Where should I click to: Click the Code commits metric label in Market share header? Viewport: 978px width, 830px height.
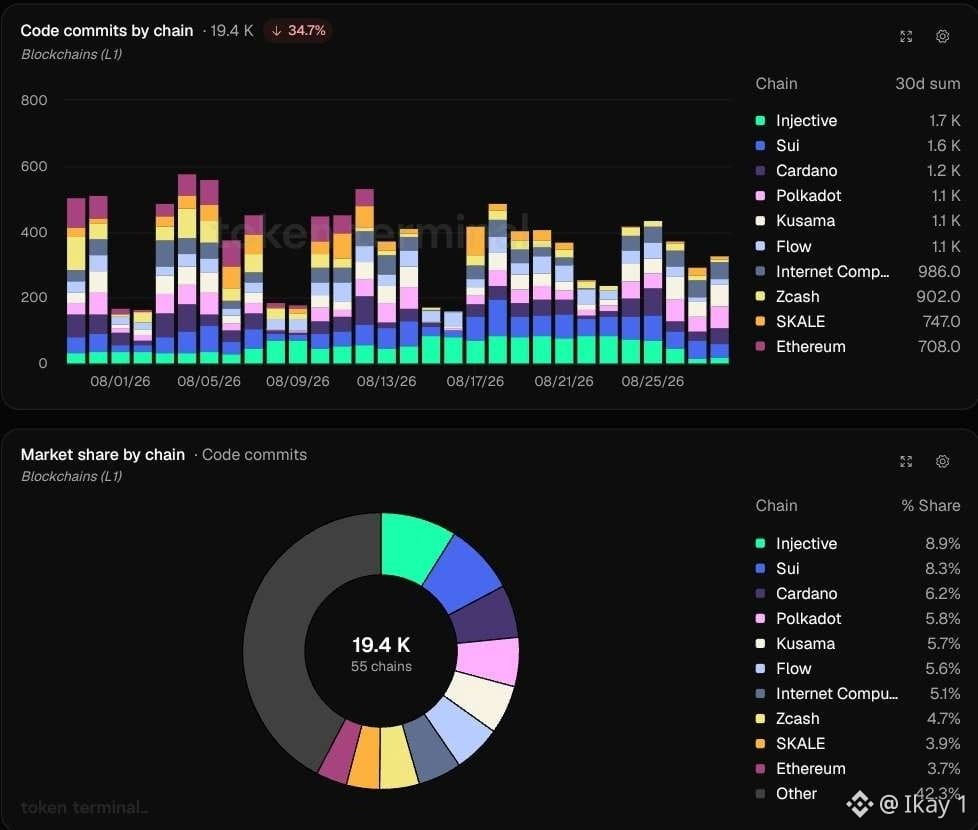pyautogui.click(x=254, y=455)
